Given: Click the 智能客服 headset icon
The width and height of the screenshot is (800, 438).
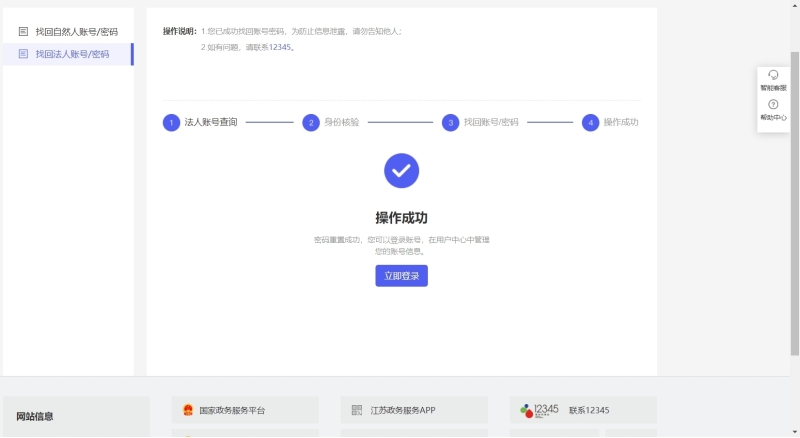Looking at the screenshot, I should click(773, 76).
